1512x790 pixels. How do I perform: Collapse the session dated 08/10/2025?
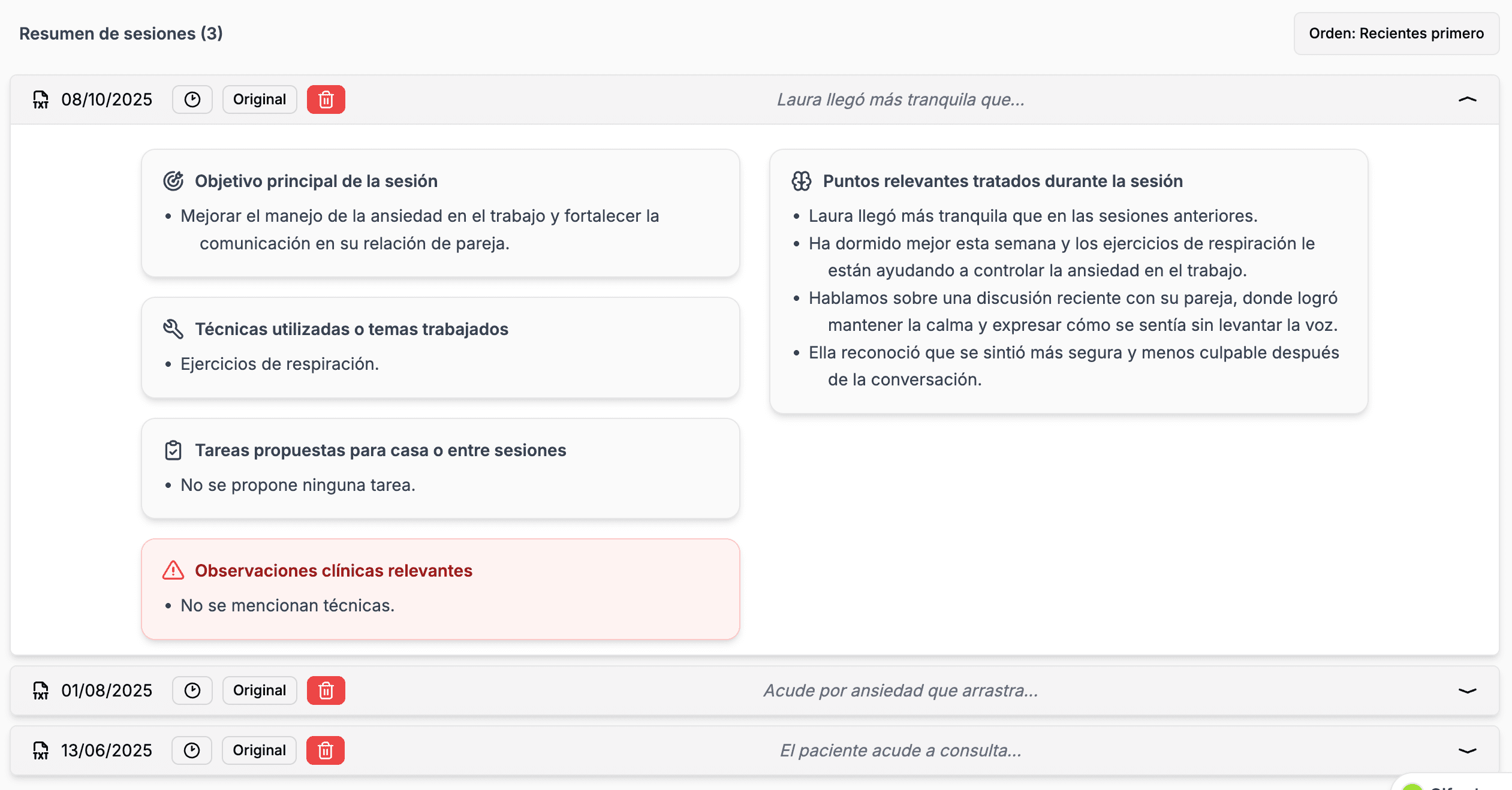tap(1466, 99)
